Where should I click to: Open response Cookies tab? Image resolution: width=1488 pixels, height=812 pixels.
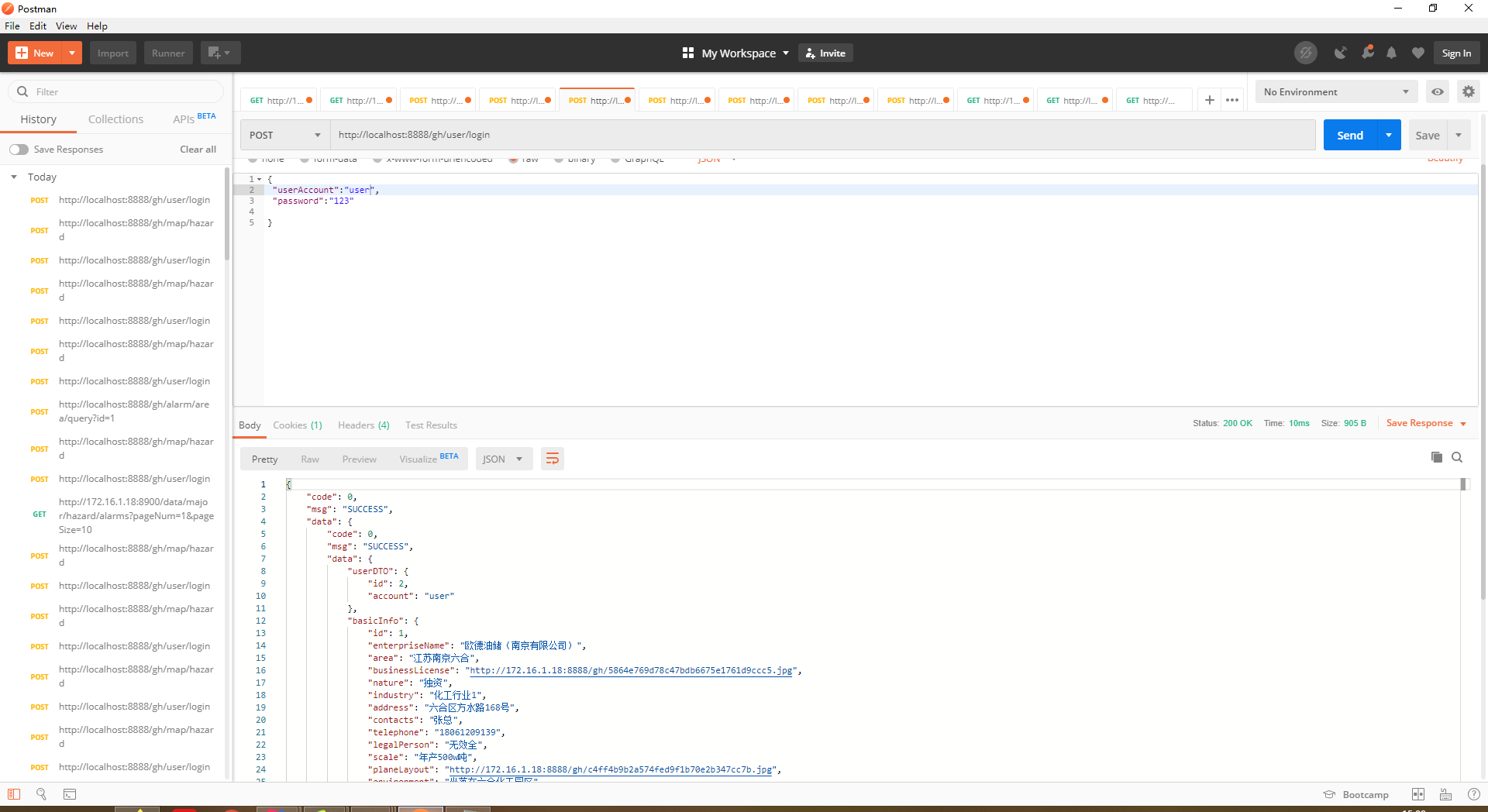tap(298, 425)
